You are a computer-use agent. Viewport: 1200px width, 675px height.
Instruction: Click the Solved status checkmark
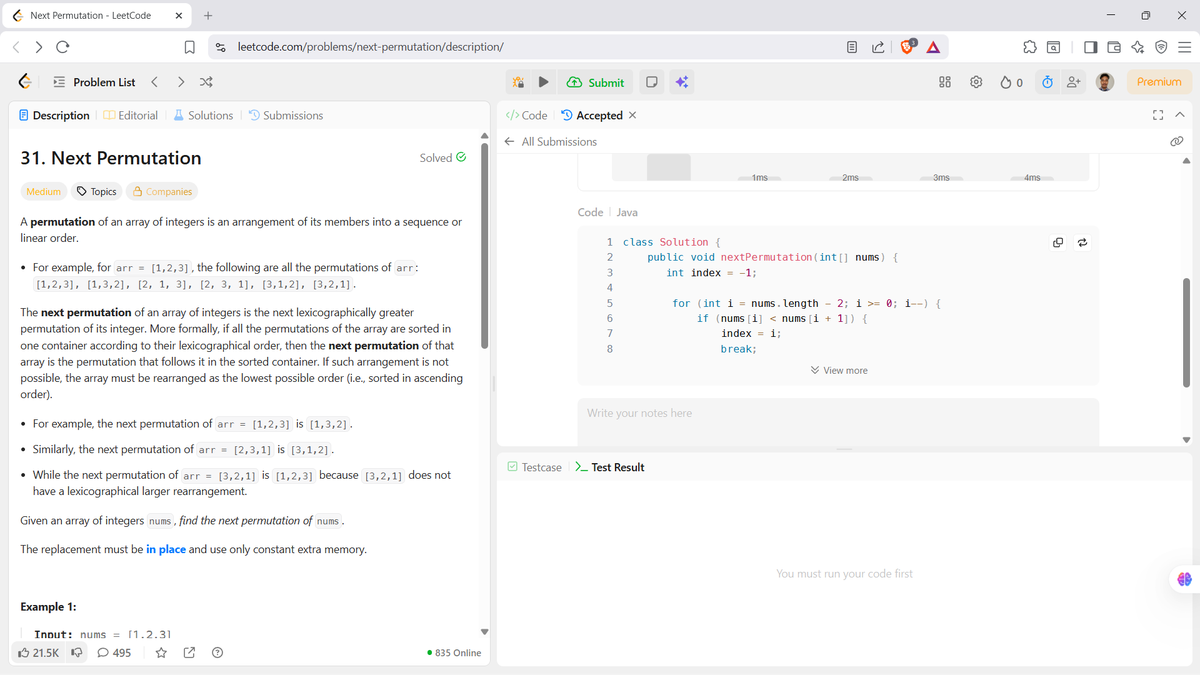coord(461,158)
